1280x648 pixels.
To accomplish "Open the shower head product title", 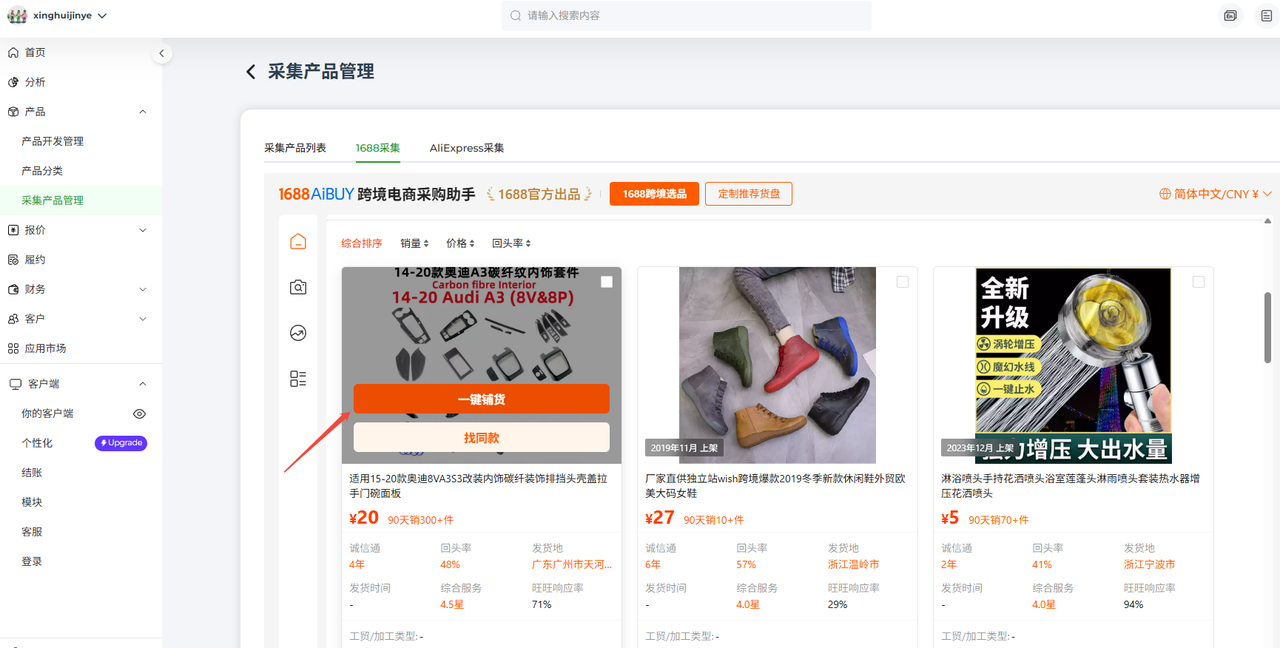I will pos(1070,486).
